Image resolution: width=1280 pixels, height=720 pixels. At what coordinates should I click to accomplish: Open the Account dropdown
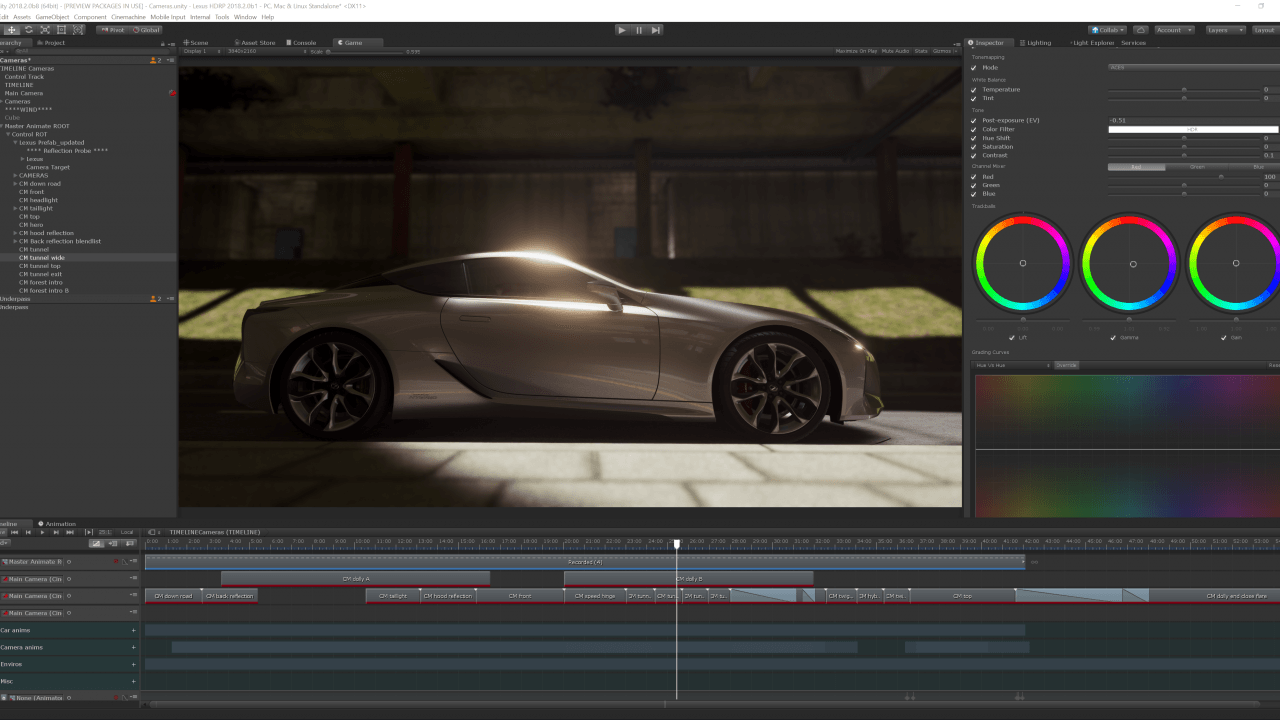1173,30
